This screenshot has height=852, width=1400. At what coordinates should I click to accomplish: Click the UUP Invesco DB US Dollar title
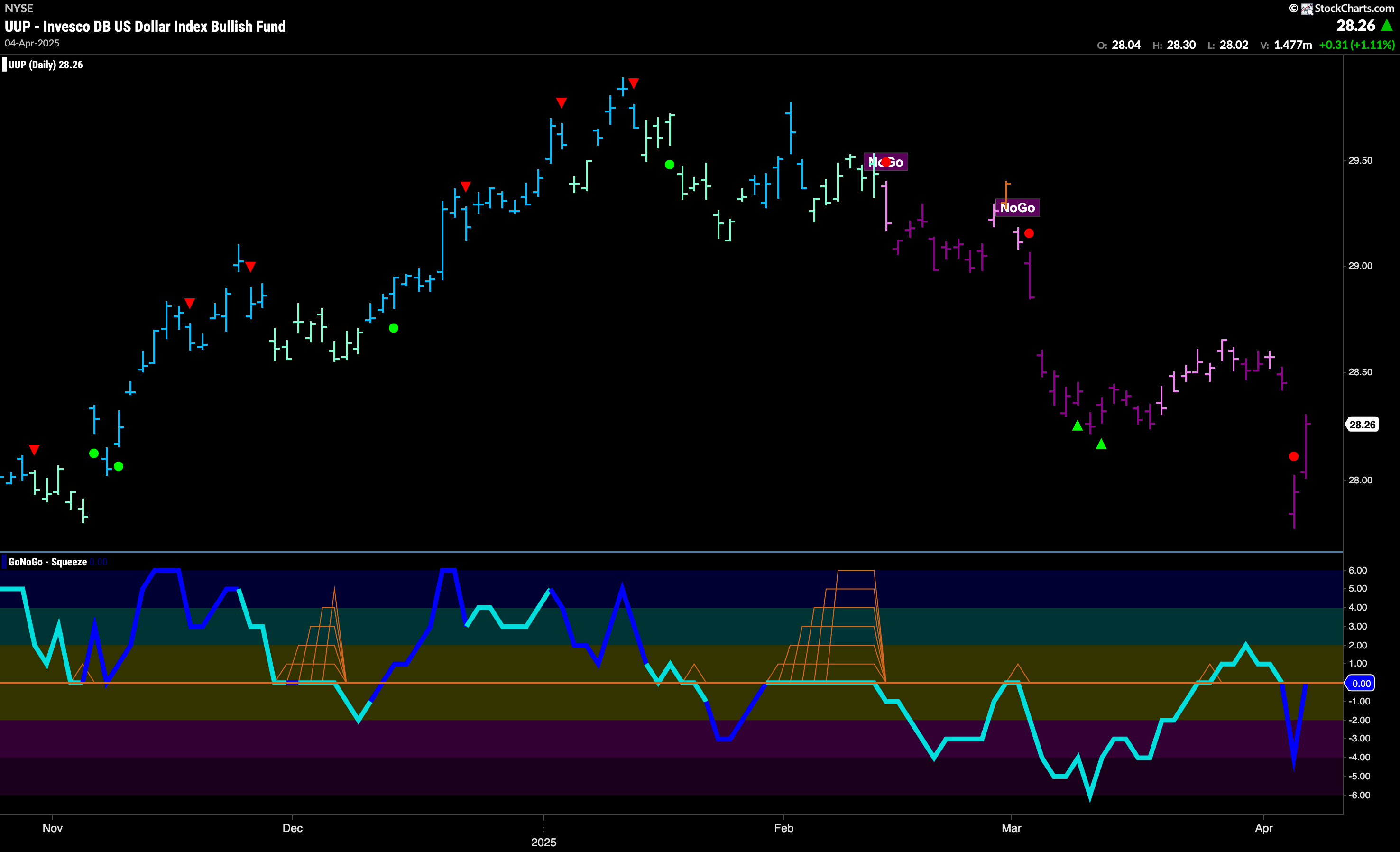(x=145, y=27)
